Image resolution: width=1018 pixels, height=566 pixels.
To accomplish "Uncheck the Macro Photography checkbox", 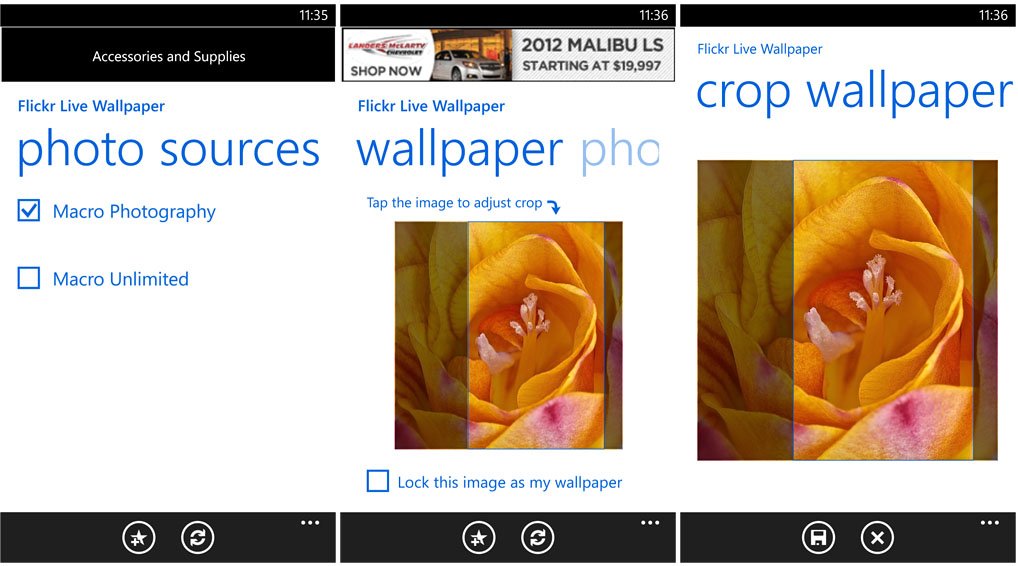I will click(29, 210).
